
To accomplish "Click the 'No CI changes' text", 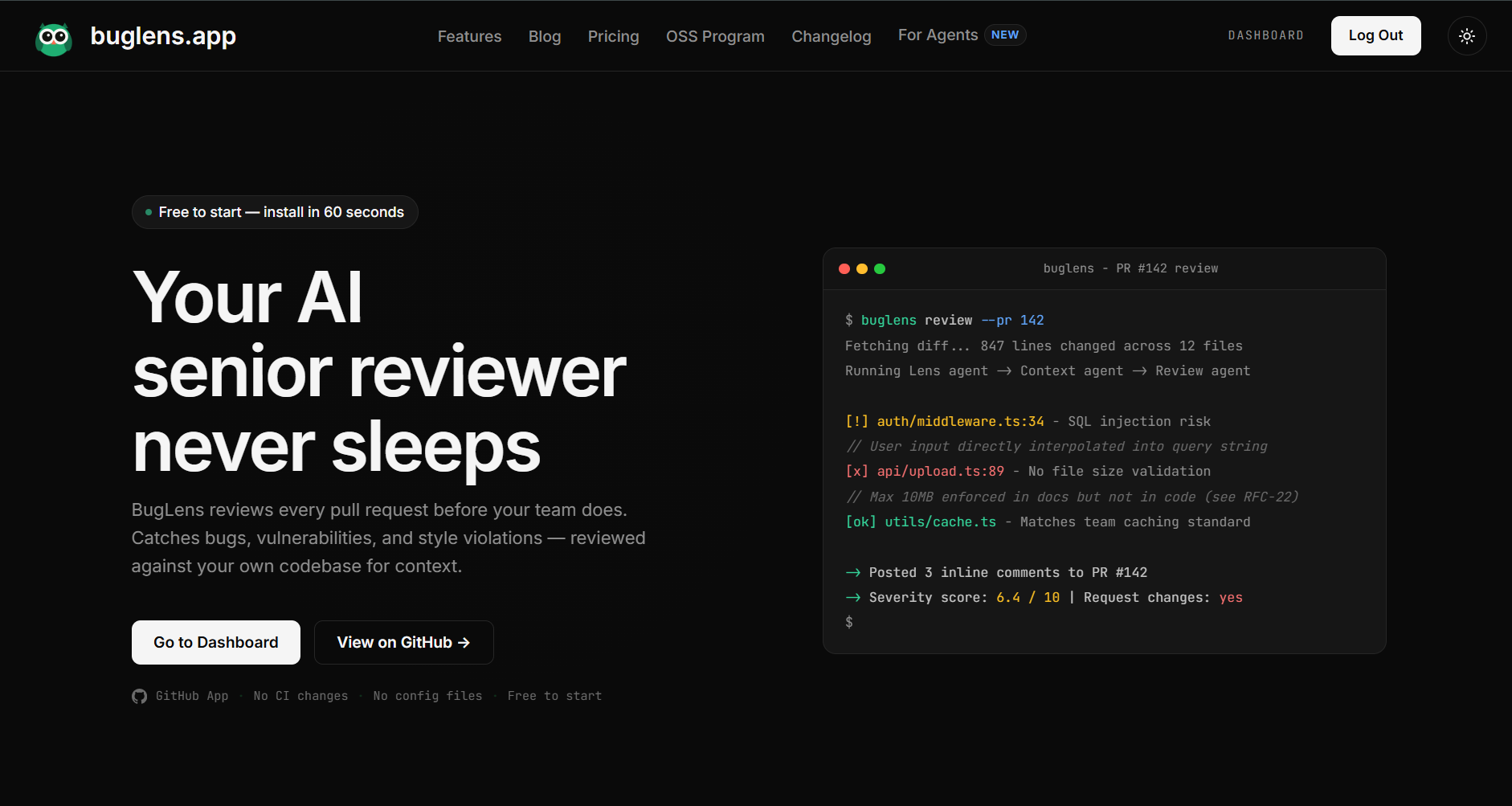I will coord(301,697).
